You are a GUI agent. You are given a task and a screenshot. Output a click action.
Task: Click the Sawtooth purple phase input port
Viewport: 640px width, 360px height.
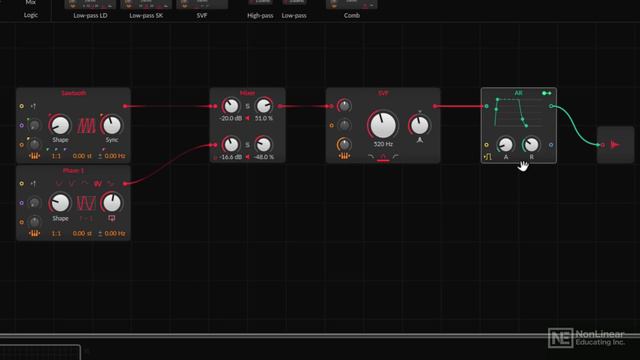22,125
